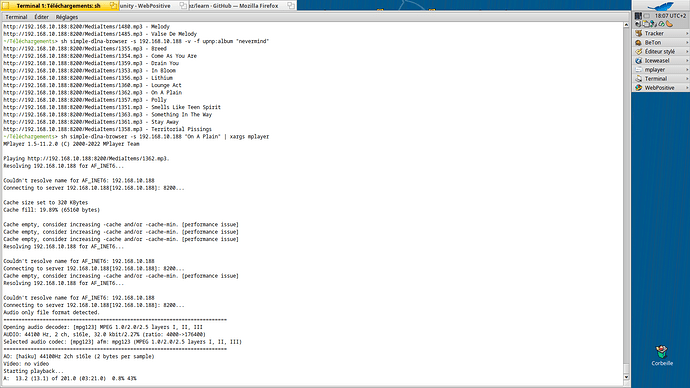Click 'Playing http://192.168.10.188:8200/MediaItems/1362.mp3.' line

click(86, 158)
